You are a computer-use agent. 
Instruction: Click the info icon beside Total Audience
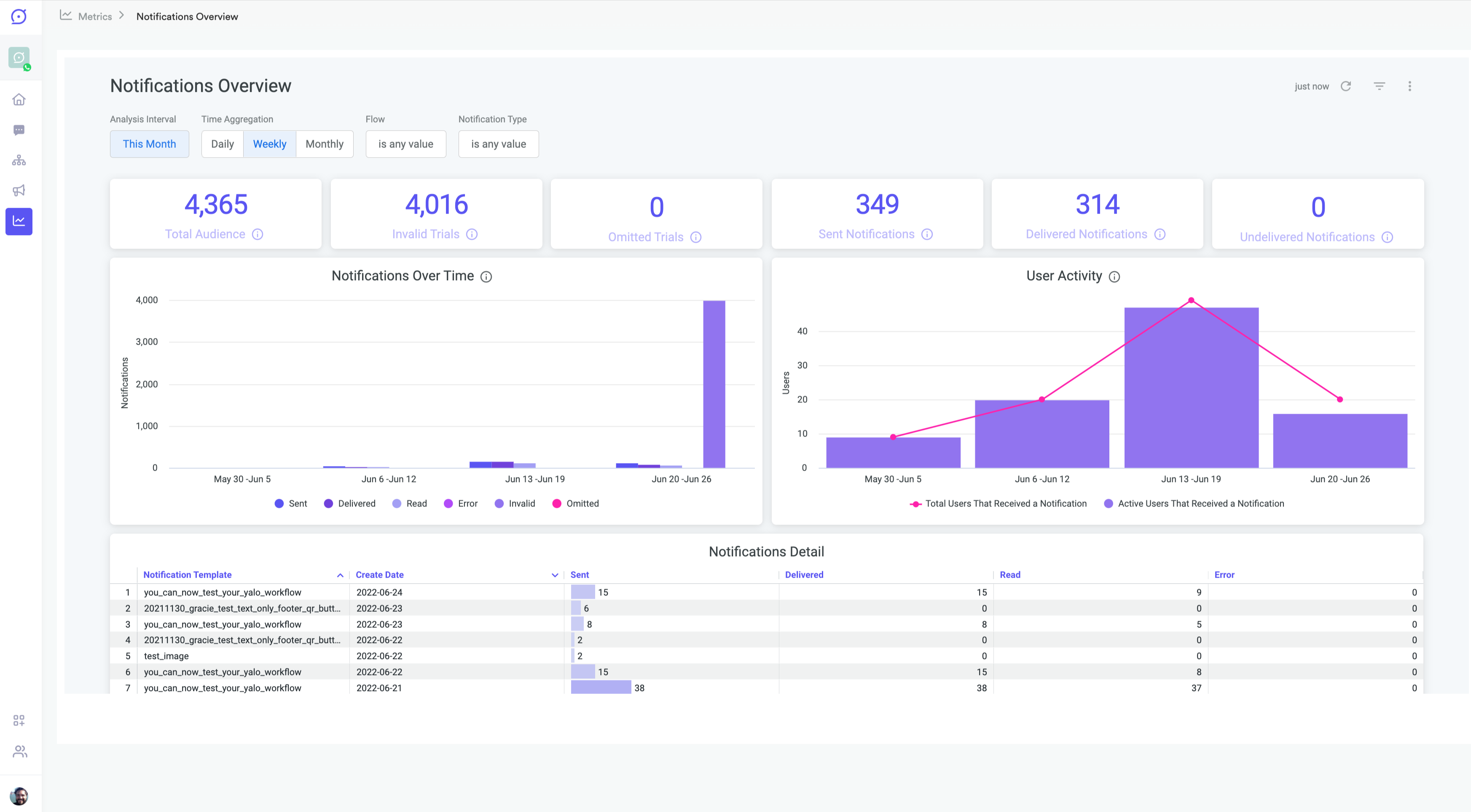[x=258, y=234]
